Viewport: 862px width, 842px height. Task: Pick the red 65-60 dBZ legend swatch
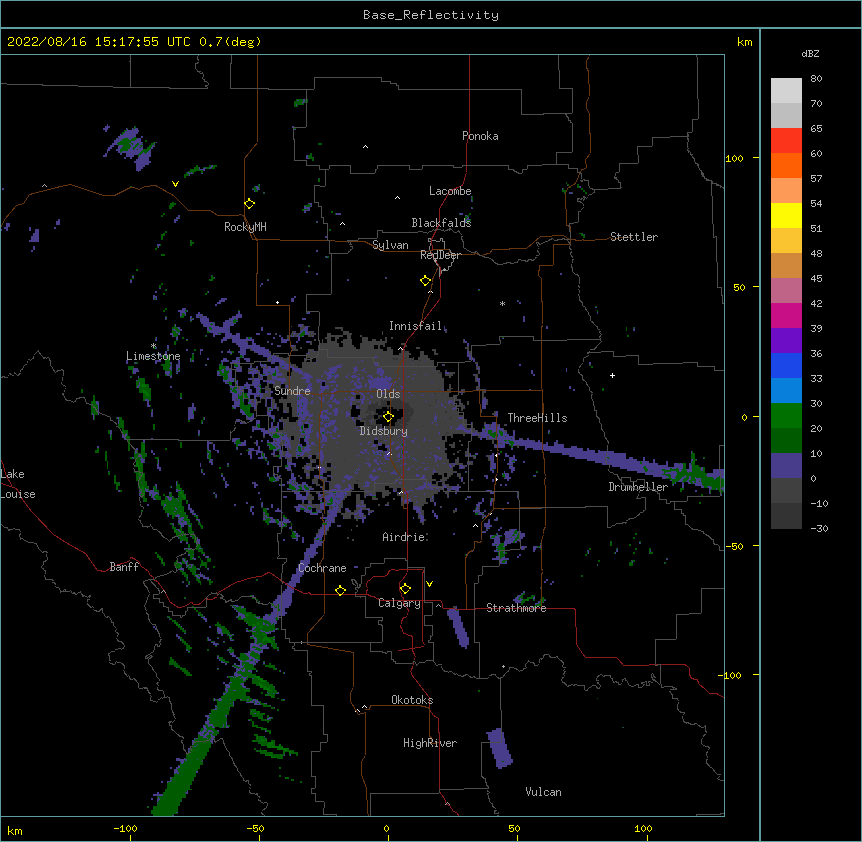point(786,141)
